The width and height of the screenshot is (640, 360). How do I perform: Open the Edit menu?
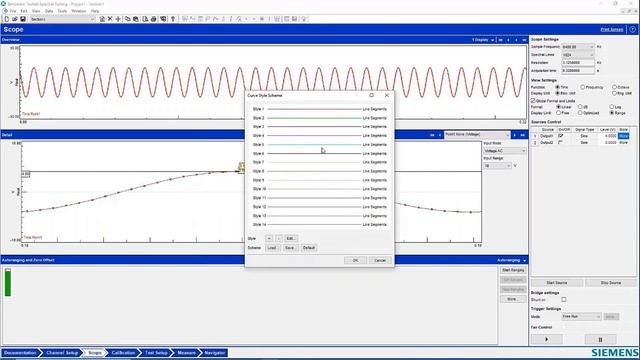[x=24, y=11]
